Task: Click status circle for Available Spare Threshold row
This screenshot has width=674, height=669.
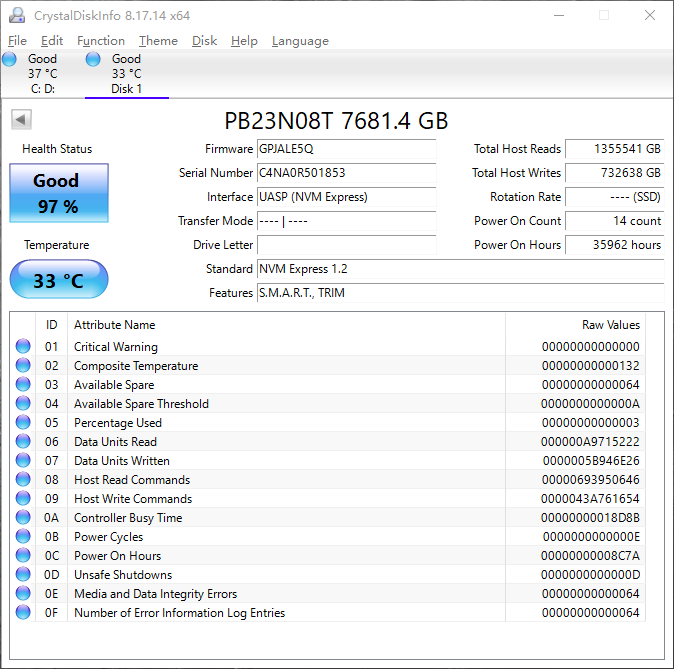Action: tap(23, 403)
